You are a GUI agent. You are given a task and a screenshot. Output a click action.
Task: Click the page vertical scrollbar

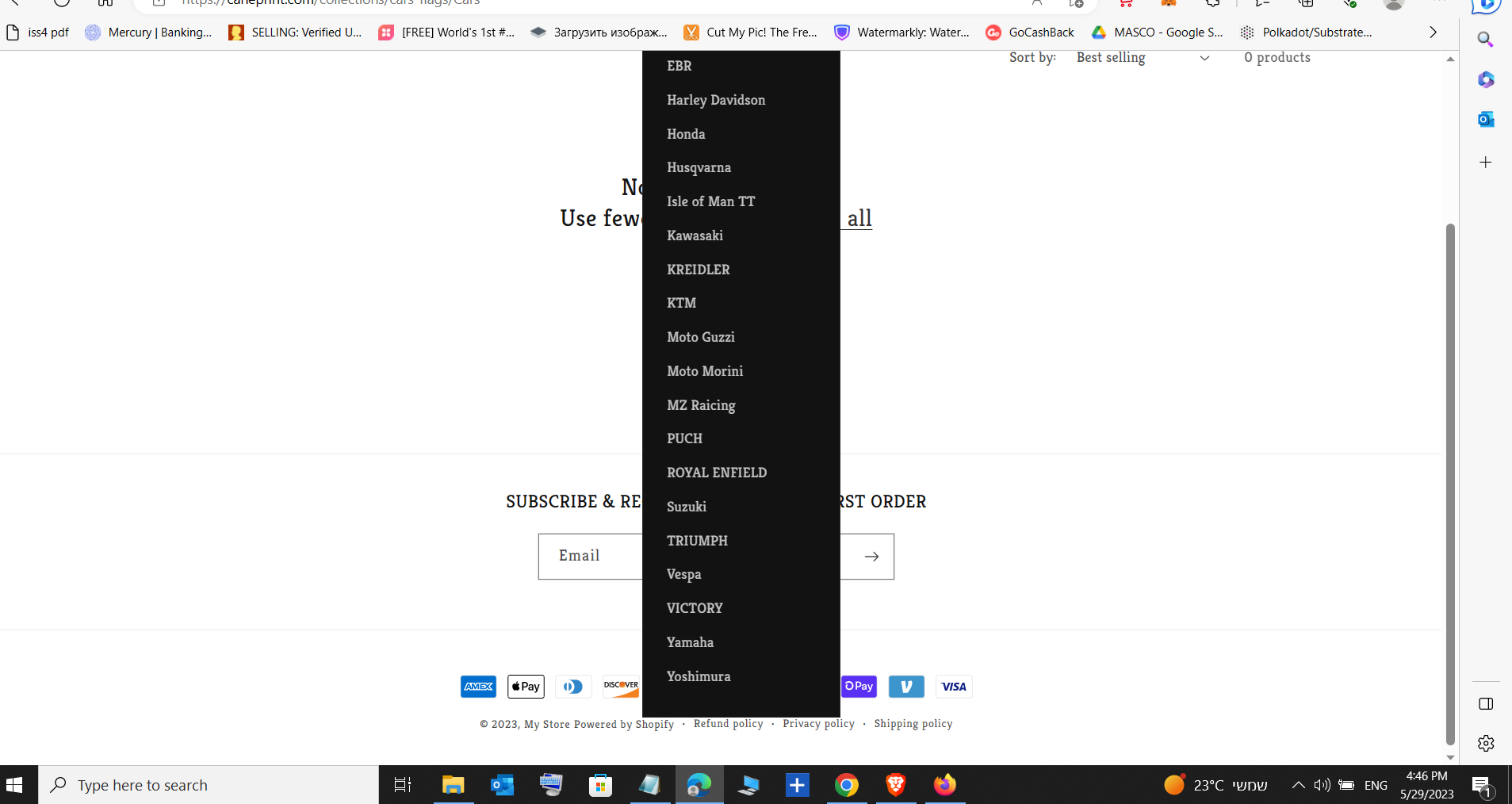pyautogui.click(x=1450, y=484)
